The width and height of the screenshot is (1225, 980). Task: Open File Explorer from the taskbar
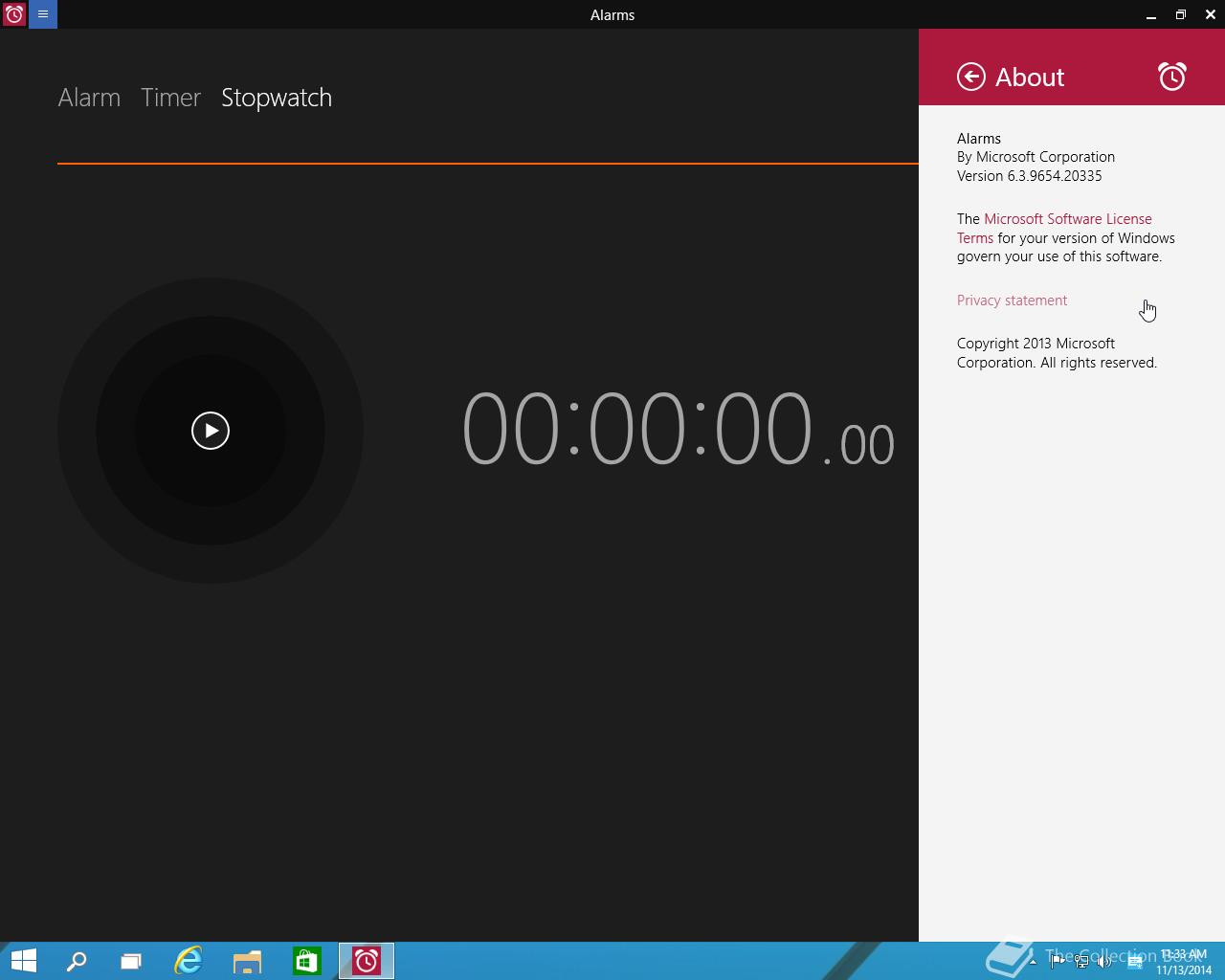[247, 961]
